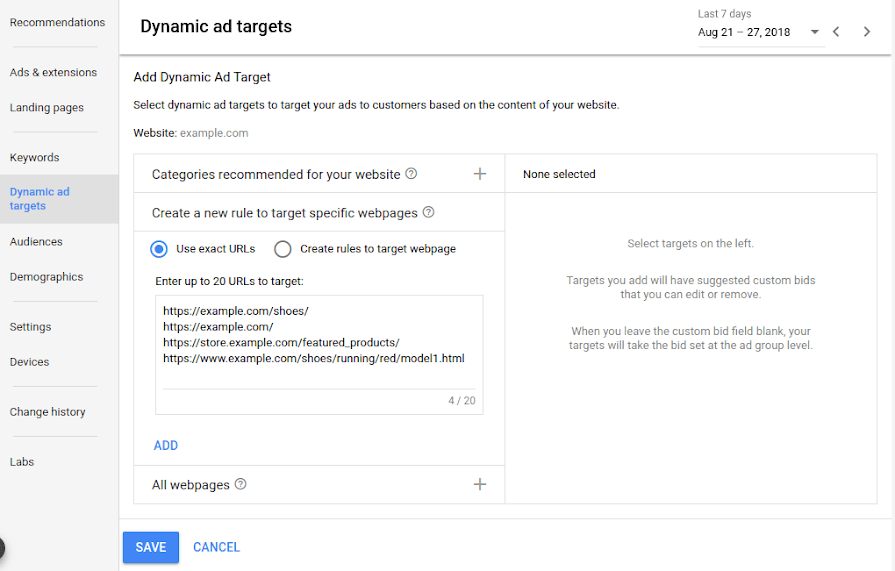Go to next date range arrow
The image size is (895, 571).
click(x=866, y=32)
